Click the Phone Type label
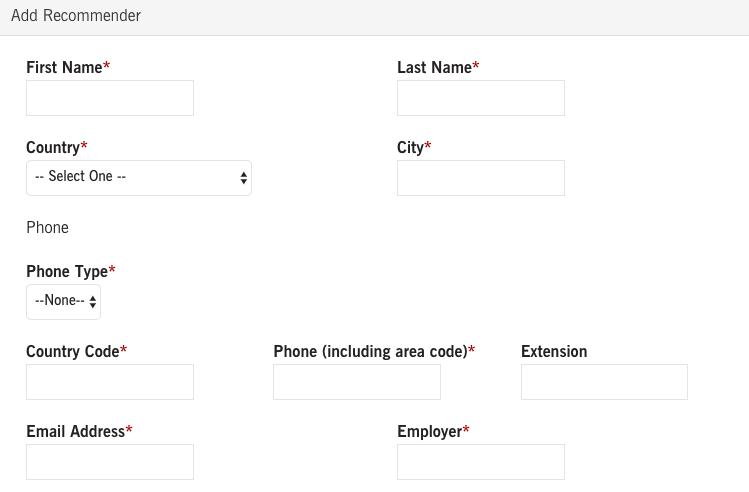This screenshot has height=492, width=749. point(67,272)
